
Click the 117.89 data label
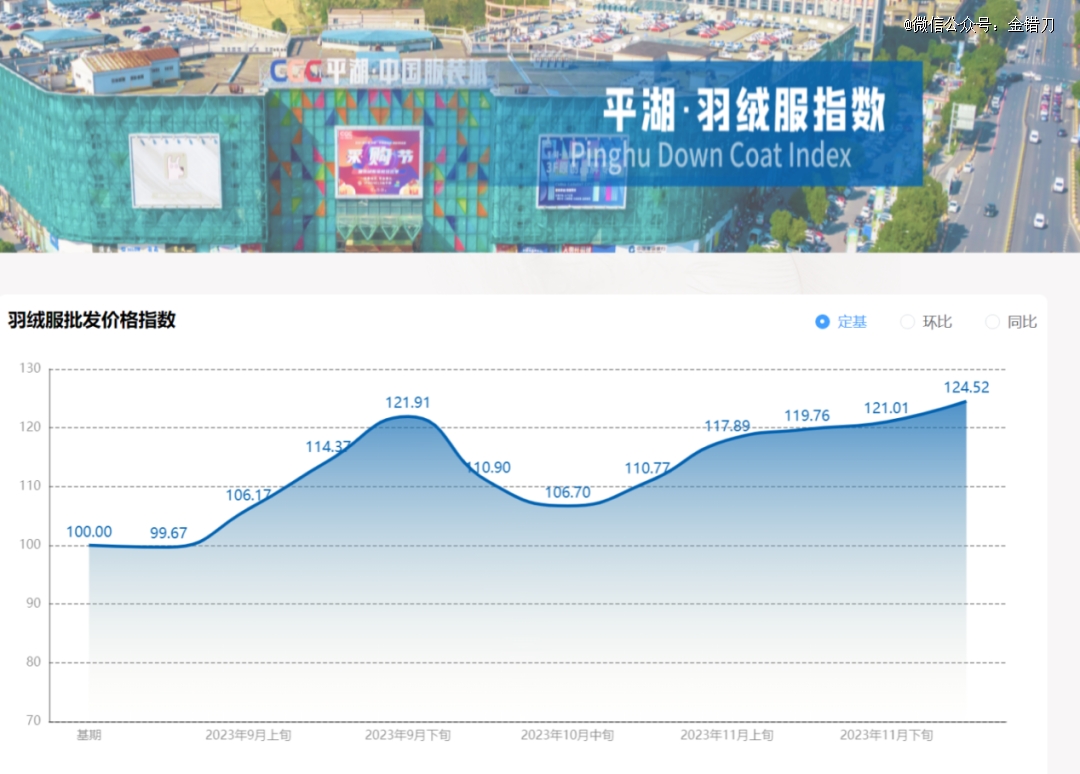[727, 426]
